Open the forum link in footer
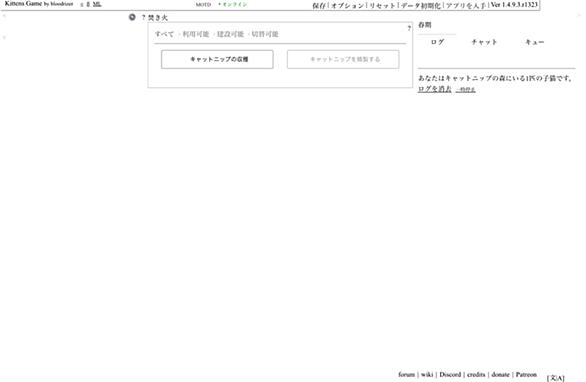This screenshot has height=382, width=586. 407,374
